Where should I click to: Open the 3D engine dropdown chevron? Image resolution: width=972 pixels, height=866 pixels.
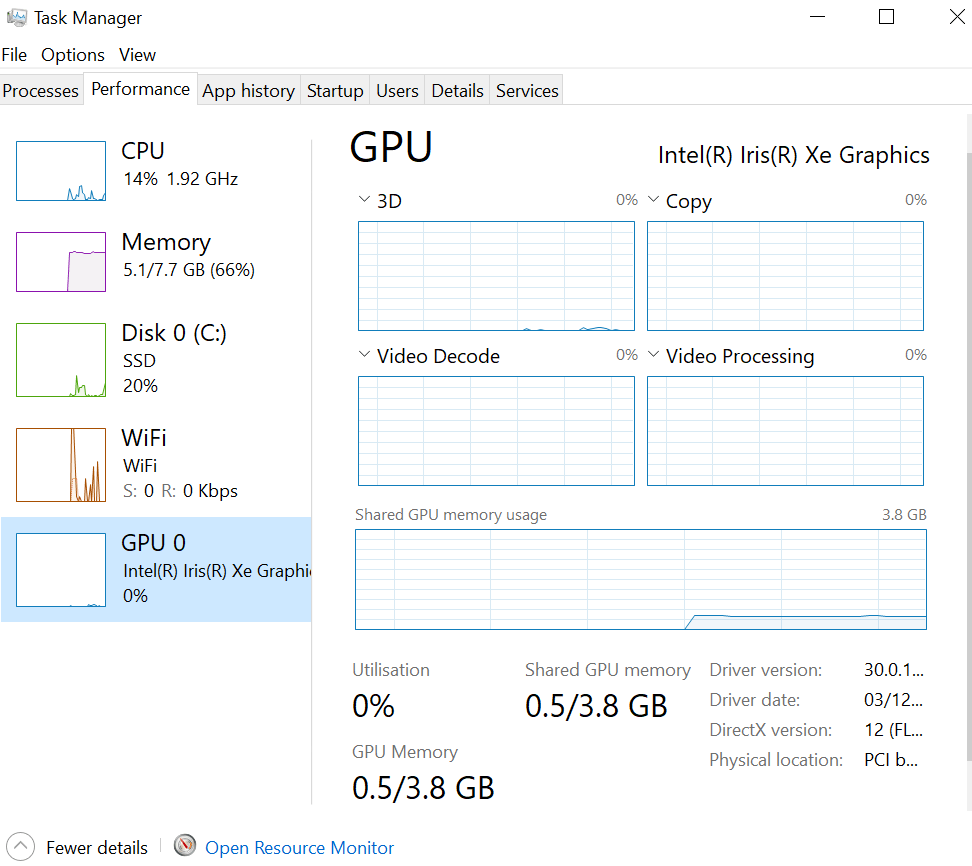tap(364, 200)
